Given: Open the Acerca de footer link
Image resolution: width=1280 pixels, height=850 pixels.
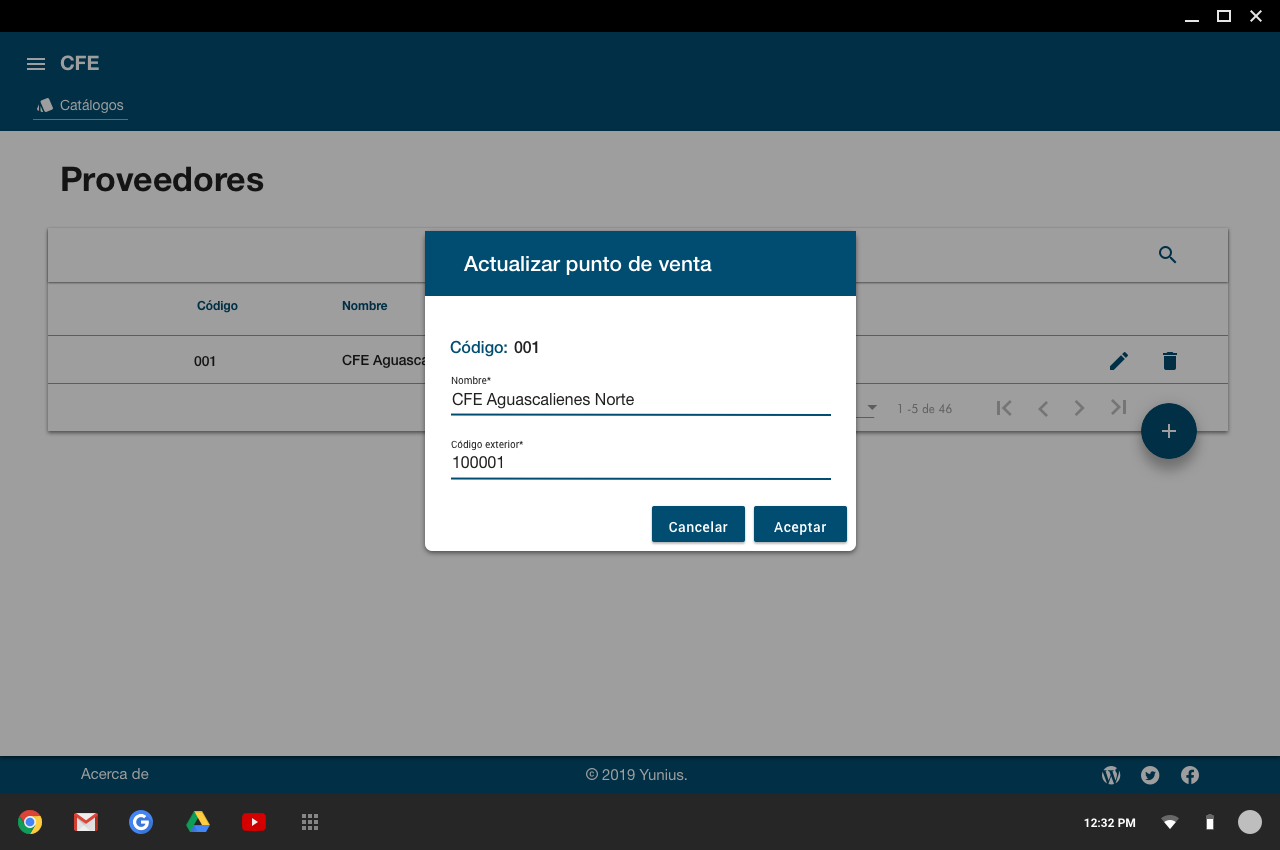Looking at the screenshot, I should pos(115,774).
